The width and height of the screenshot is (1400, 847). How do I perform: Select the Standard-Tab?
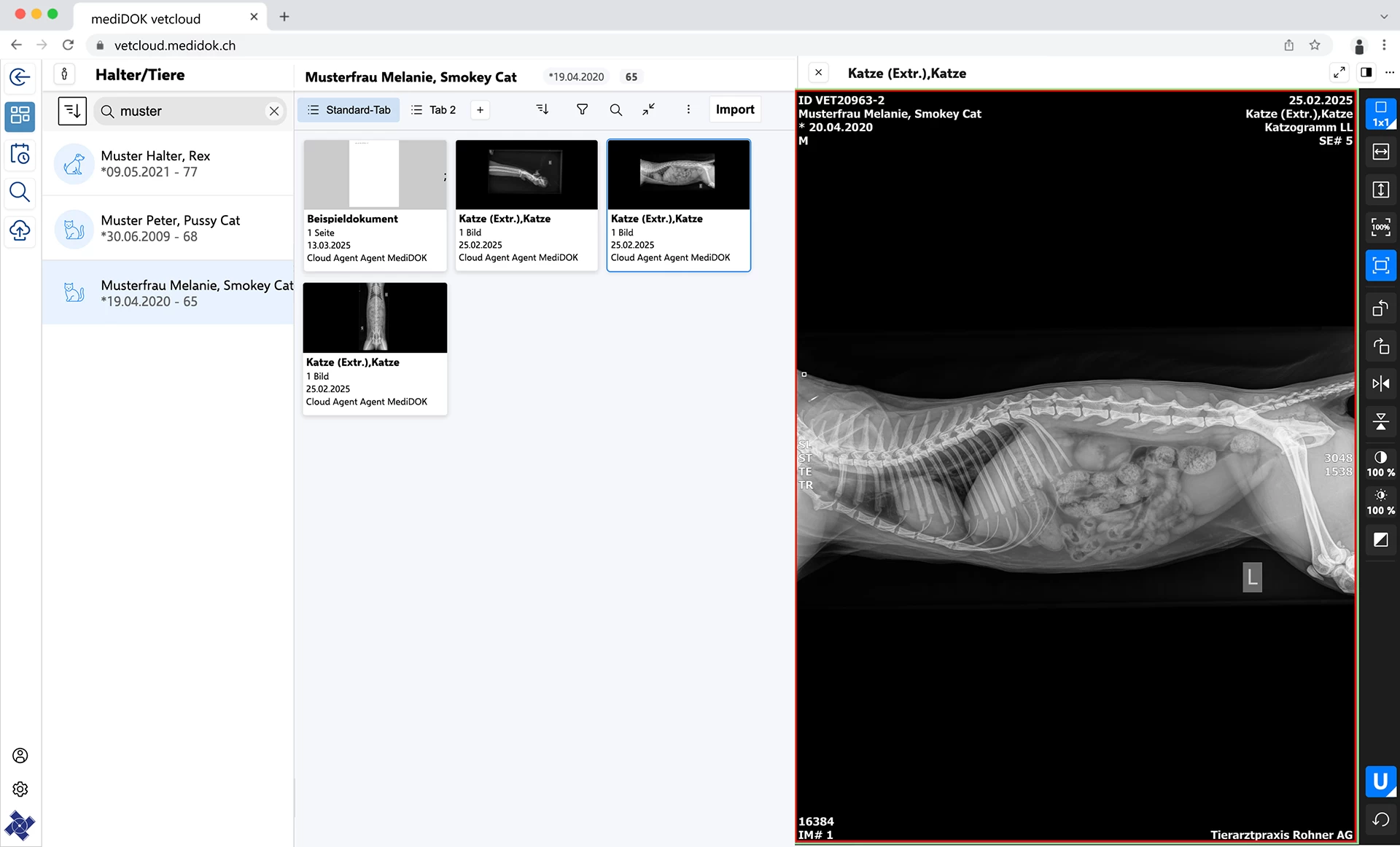(x=349, y=109)
